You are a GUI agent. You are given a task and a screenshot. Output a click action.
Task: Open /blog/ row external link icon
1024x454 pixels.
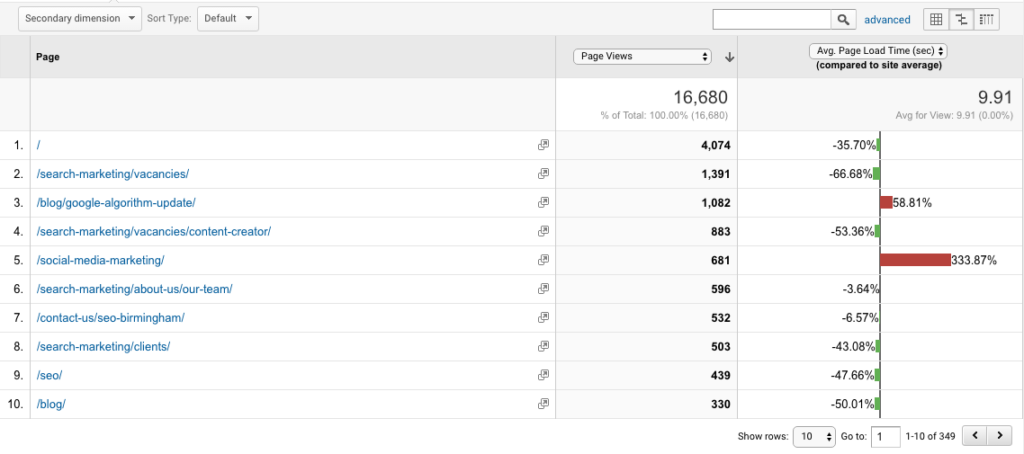(x=543, y=404)
